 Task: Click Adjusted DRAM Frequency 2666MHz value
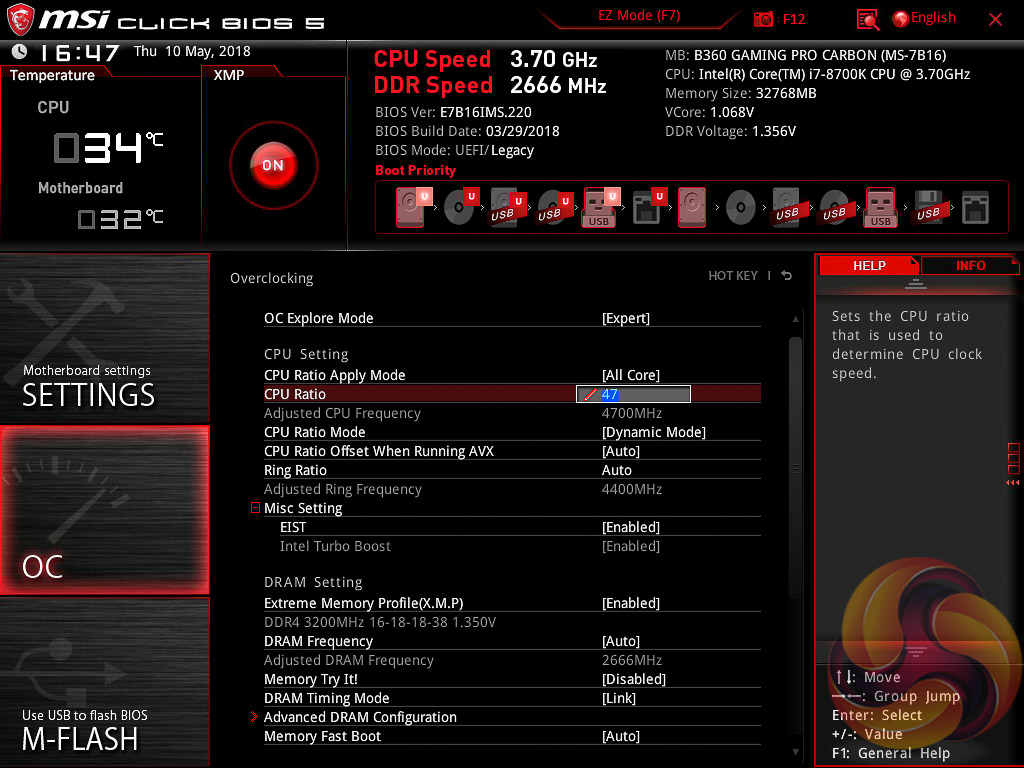point(632,660)
